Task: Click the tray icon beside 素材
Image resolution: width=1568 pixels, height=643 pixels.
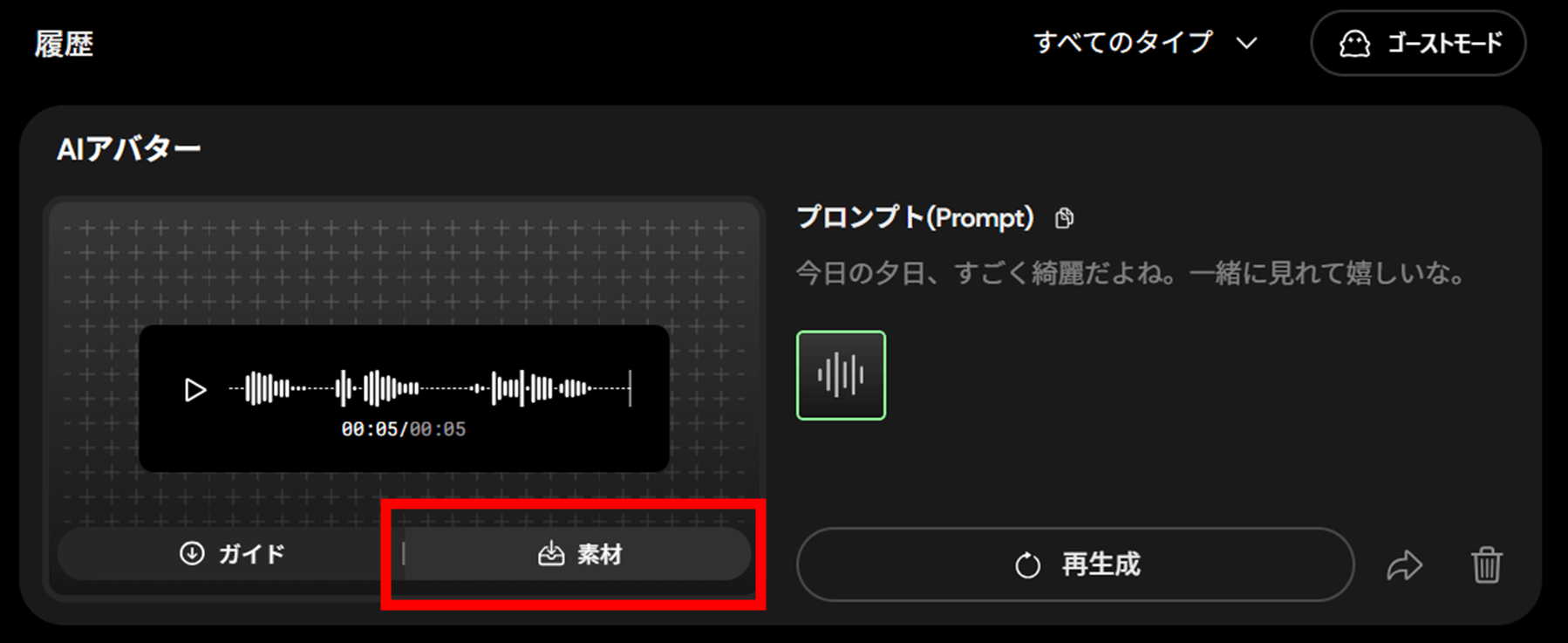Action: pyautogui.click(x=551, y=554)
